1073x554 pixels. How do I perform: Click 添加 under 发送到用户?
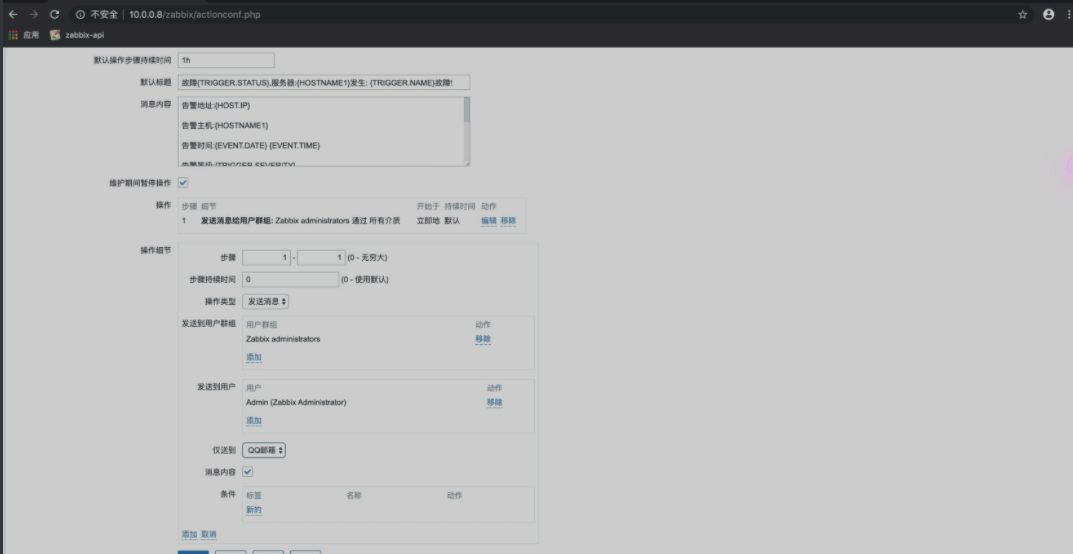tap(254, 421)
